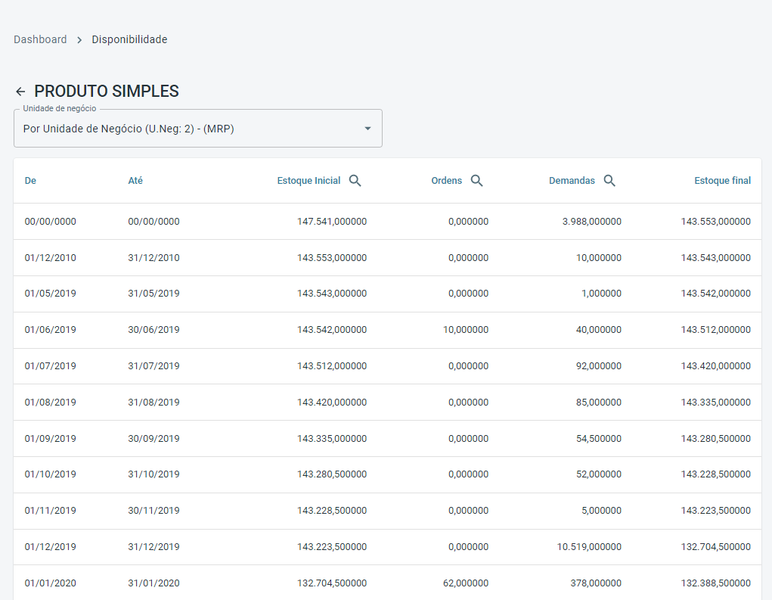Screen dimensions: 772x600
Task: Click the Ordens column header
Action: tap(447, 181)
